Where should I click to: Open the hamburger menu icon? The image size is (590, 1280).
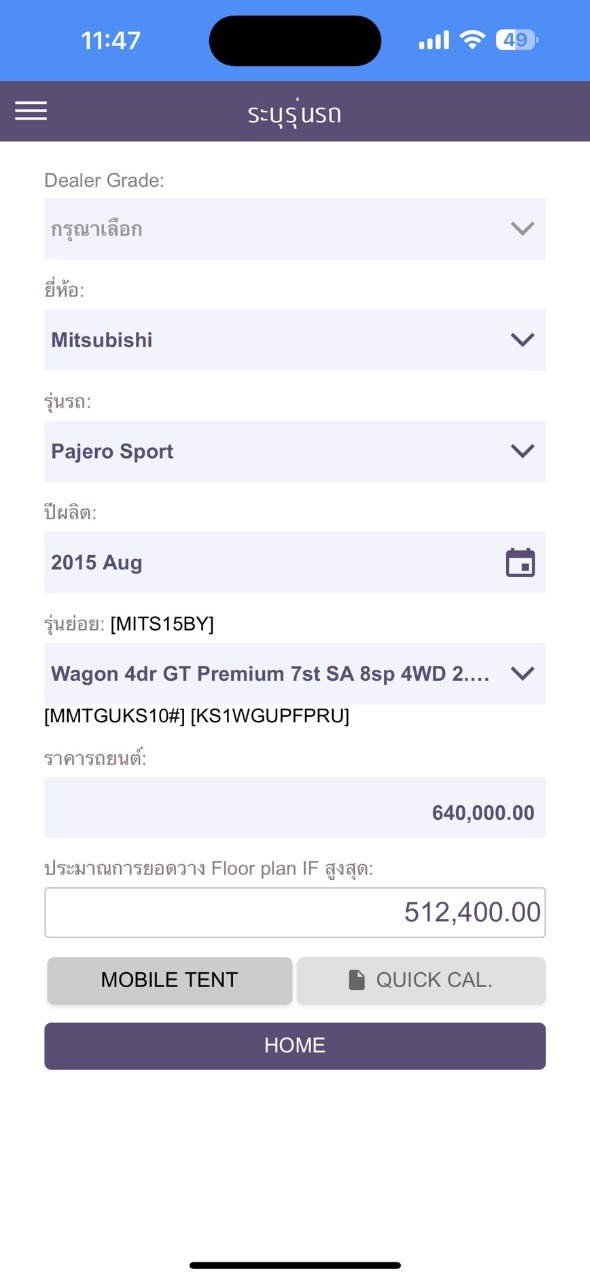pos(31,111)
